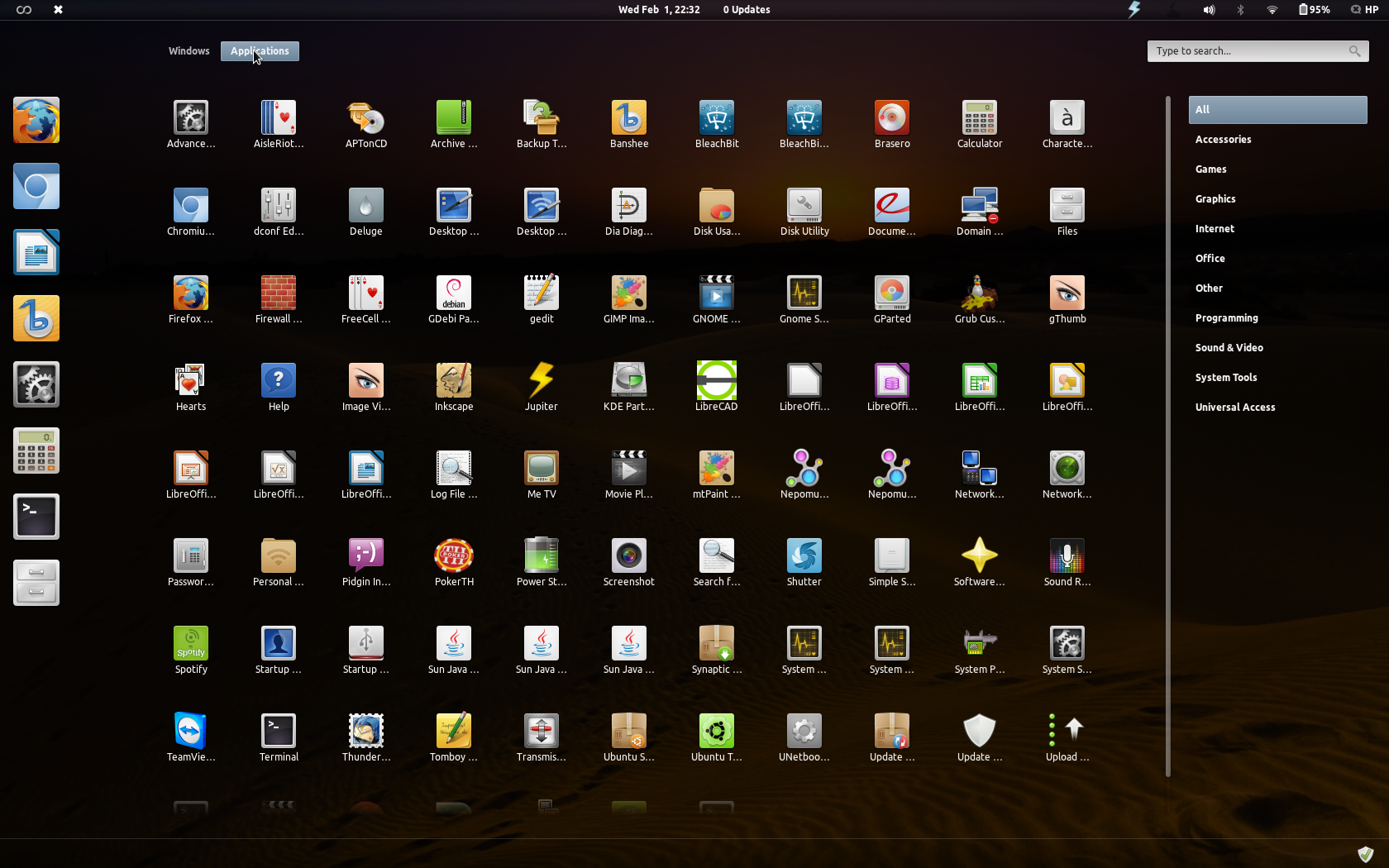Click the application list scrollbar
The width and height of the screenshot is (1389, 868).
point(1168,436)
